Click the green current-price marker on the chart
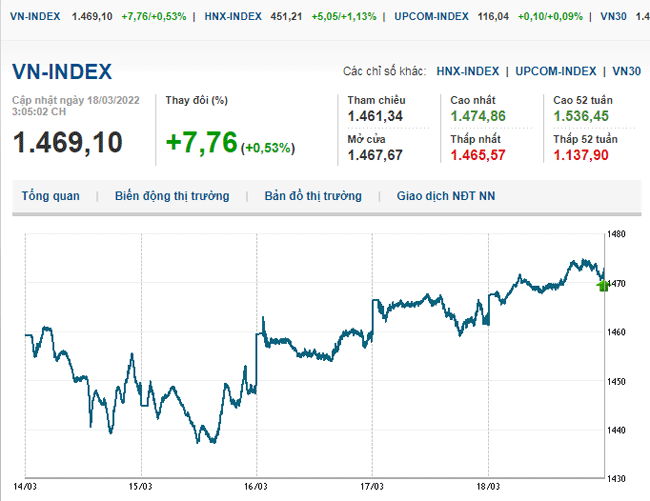 click(x=603, y=285)
